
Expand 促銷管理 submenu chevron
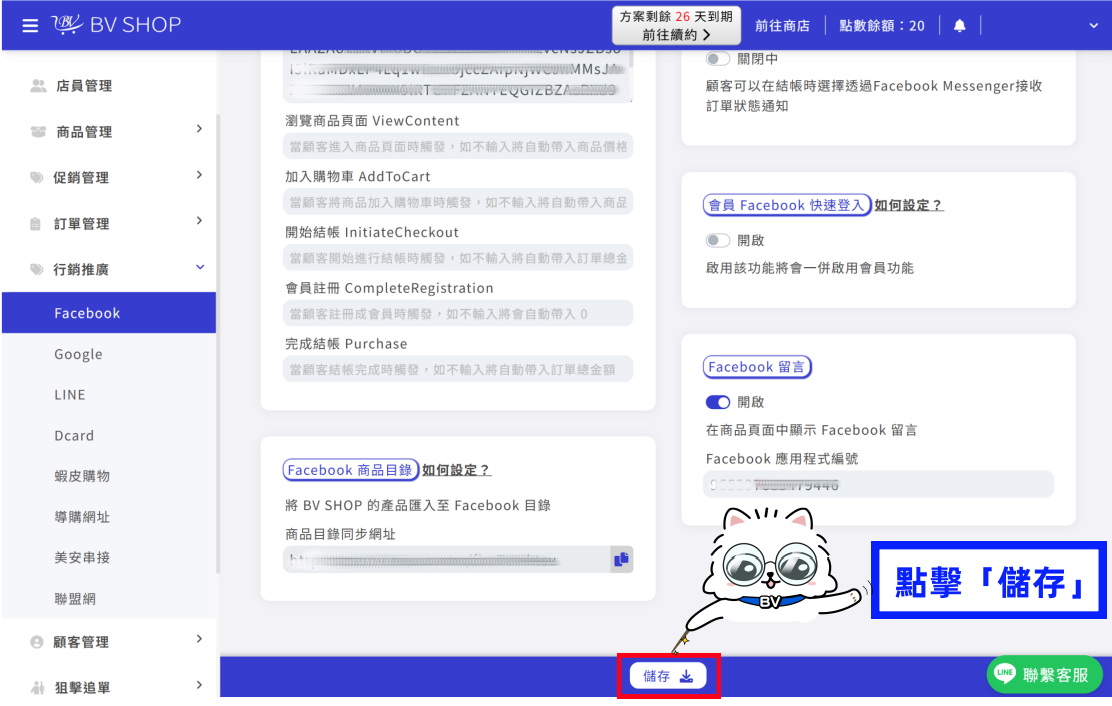199,175
